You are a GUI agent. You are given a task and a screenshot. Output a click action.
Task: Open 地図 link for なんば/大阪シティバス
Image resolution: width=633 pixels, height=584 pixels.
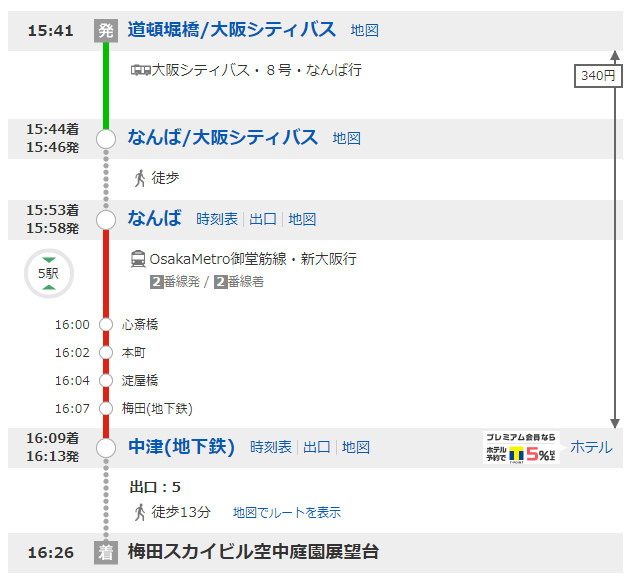coord(346,138)
